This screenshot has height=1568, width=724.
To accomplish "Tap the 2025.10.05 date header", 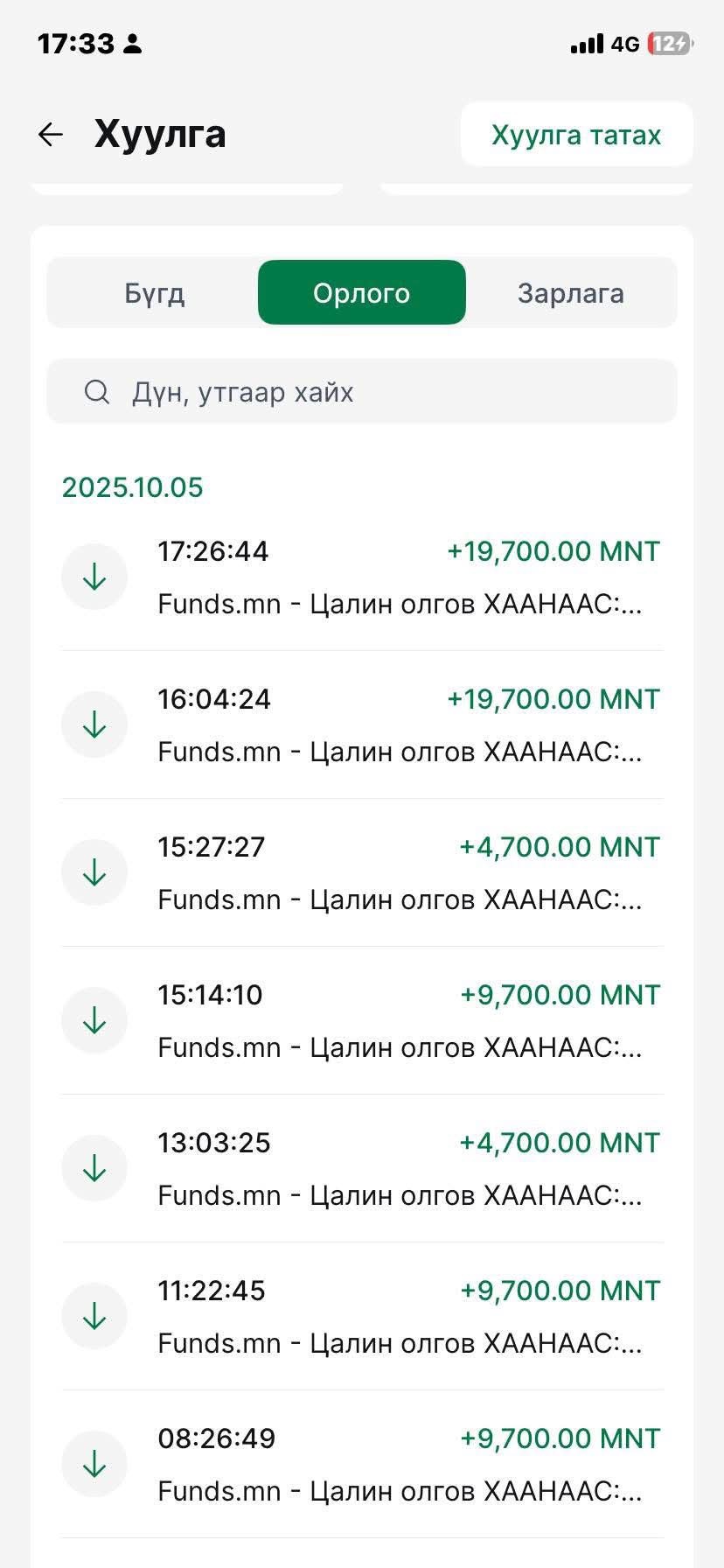I will tap(132, 487).
